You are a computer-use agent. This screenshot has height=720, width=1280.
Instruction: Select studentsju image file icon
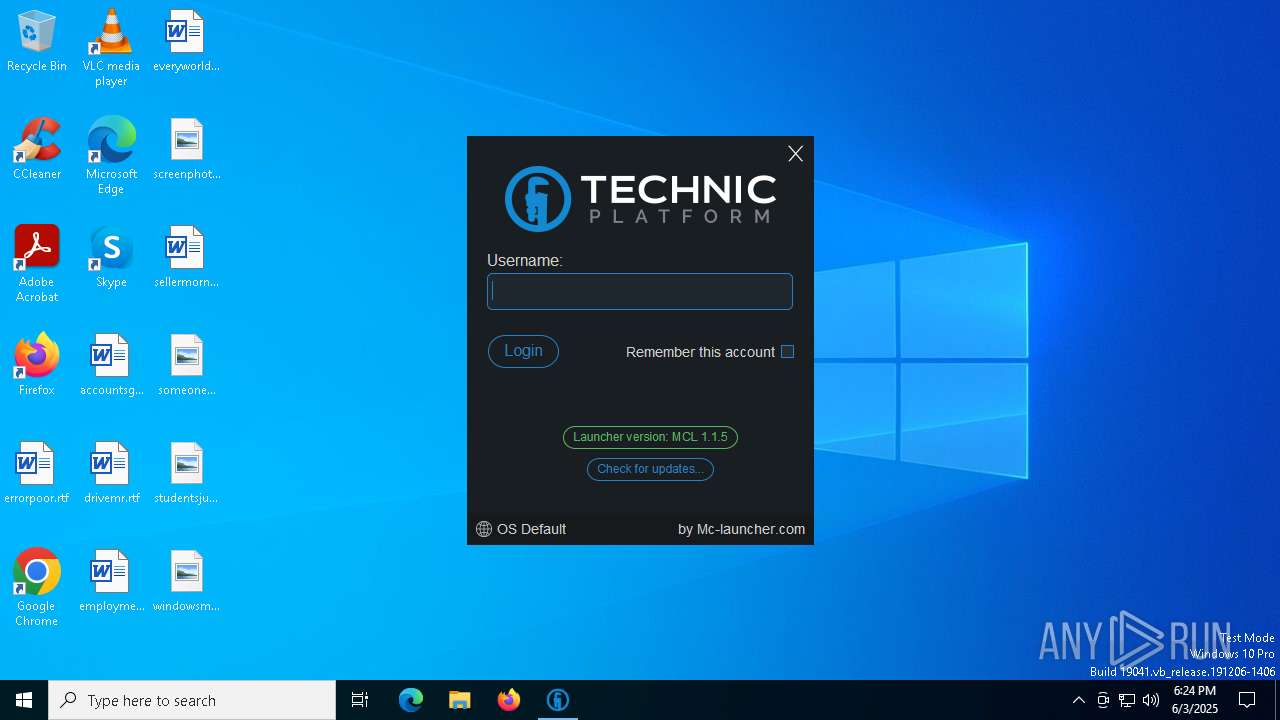(x=186, y=474)
